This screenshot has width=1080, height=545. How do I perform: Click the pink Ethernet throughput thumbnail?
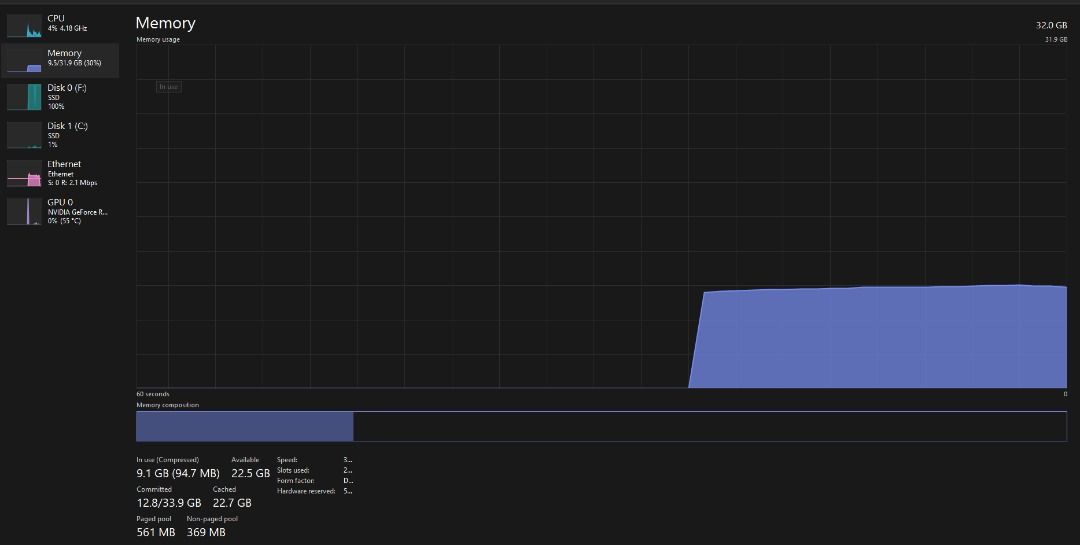click(24, 173)
